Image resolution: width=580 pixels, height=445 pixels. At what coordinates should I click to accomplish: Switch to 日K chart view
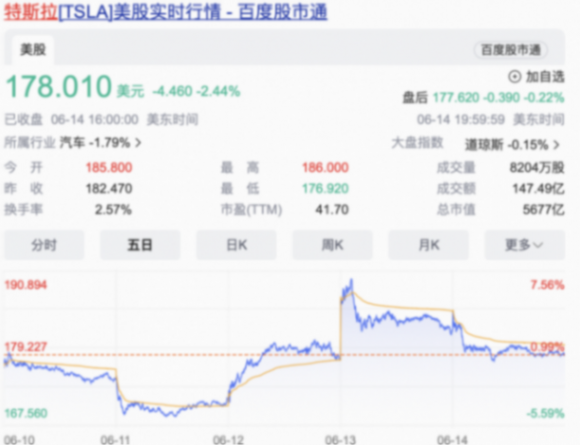pyautogui.click(x=236, y=245)
